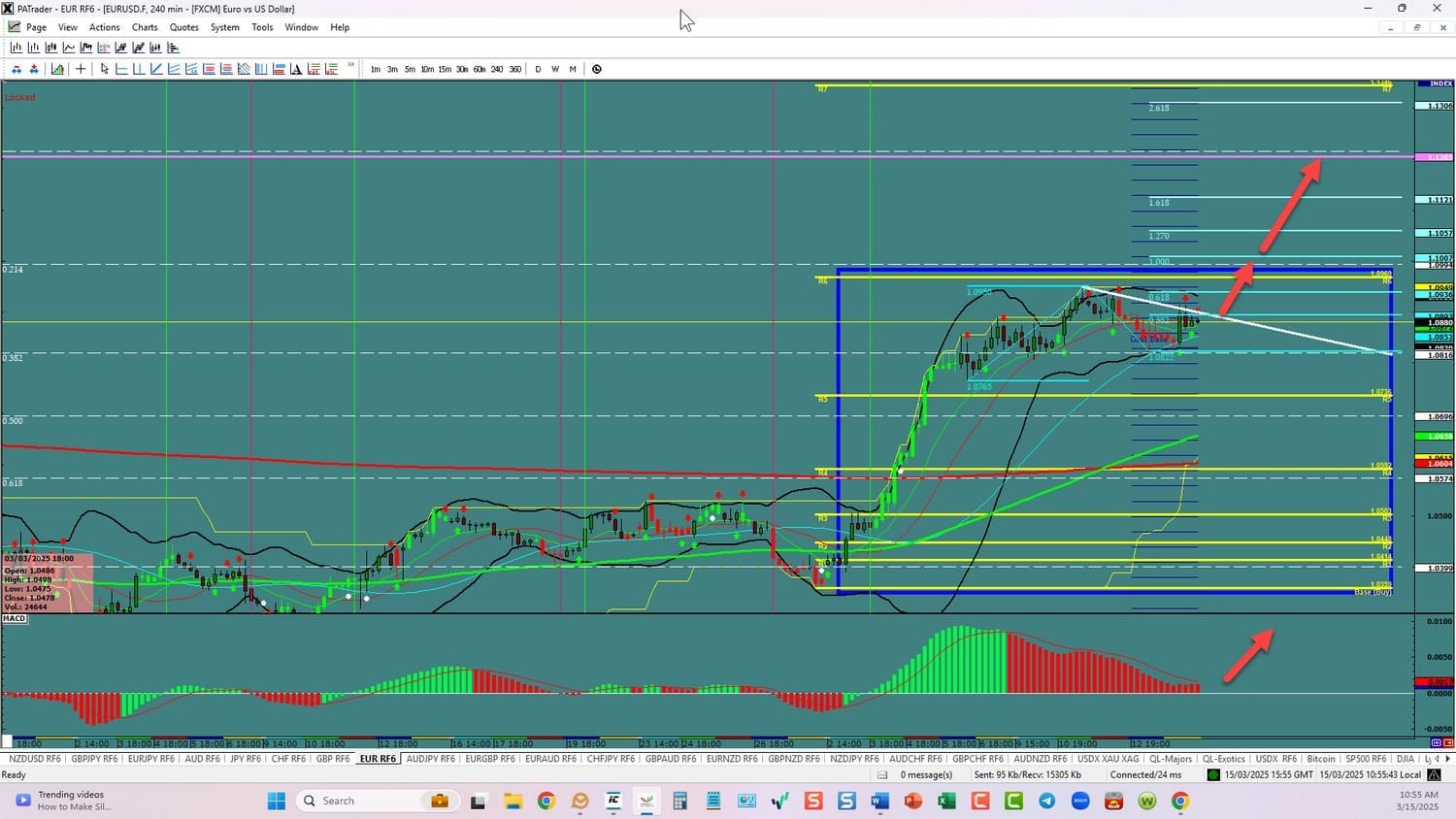
Task: Set timeframe to weekly W
Action: tap(555, 69)
